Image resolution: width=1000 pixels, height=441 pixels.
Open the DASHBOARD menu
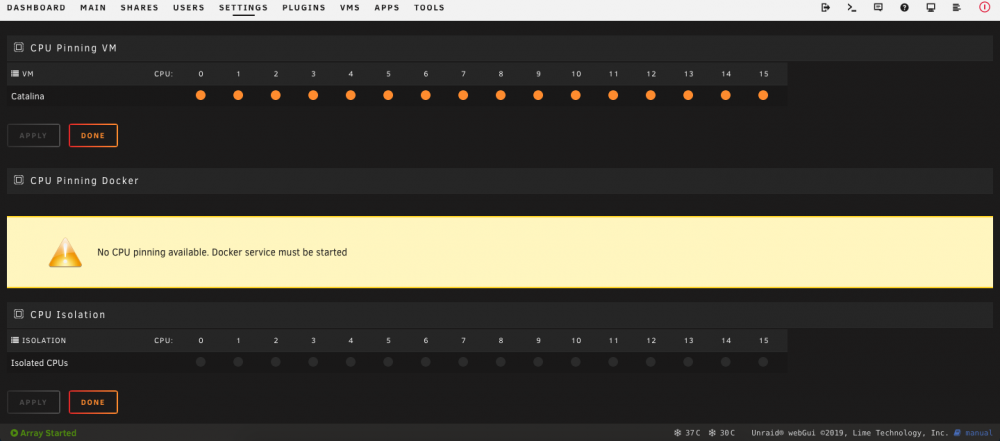point(36,8)
